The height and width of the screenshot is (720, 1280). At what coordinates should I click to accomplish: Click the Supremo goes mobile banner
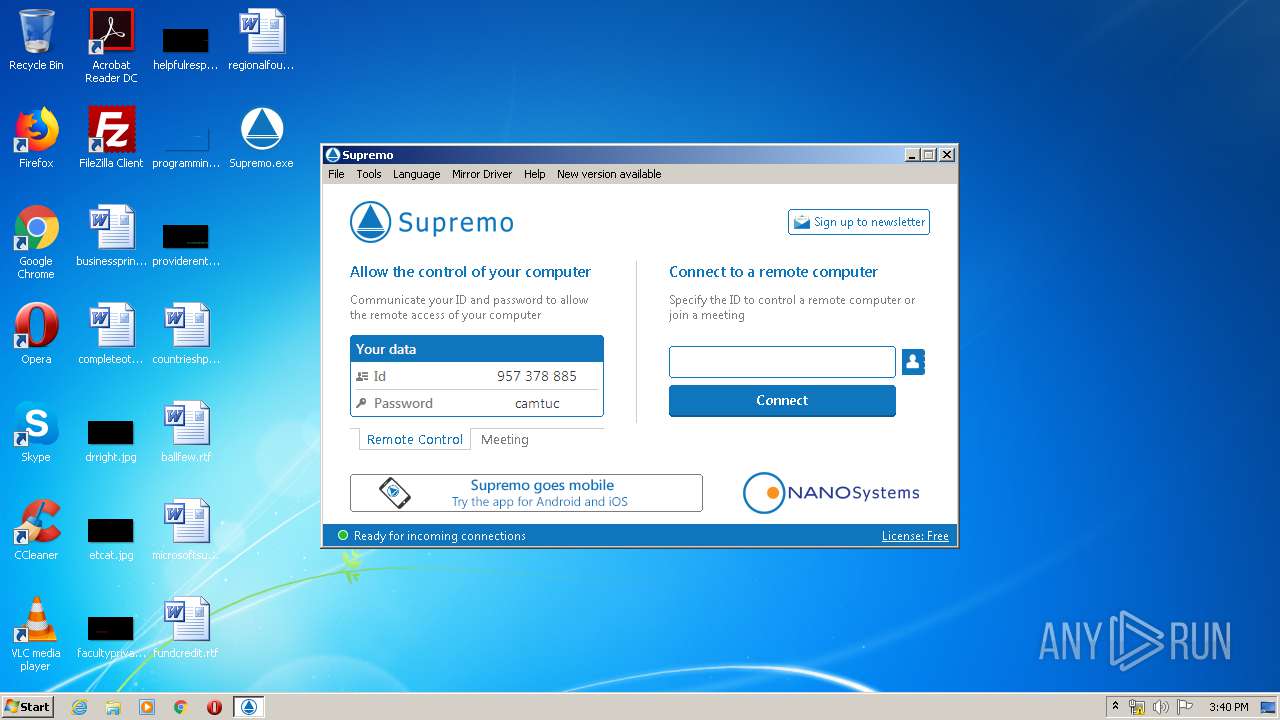tap(526, 493)
